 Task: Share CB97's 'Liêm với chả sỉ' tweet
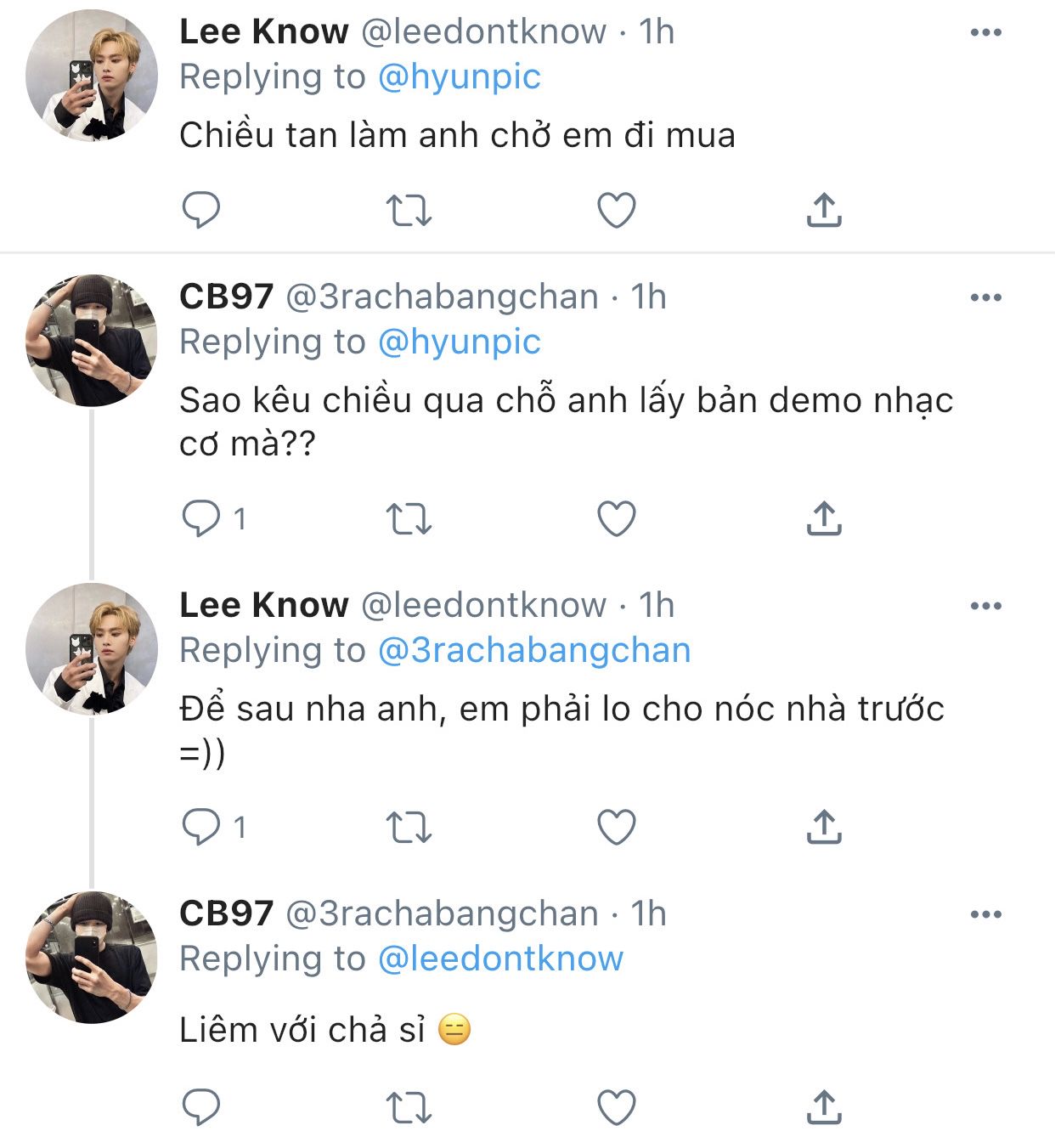[823, 1107]
